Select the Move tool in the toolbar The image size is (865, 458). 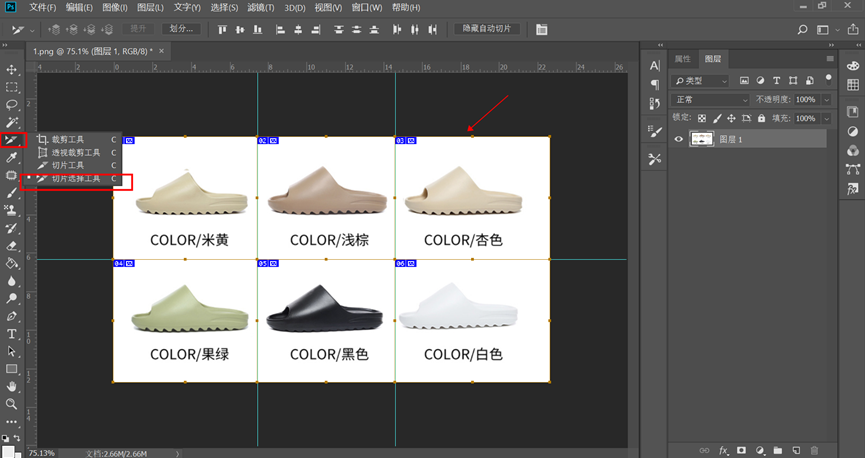click(x=12, y=69)
